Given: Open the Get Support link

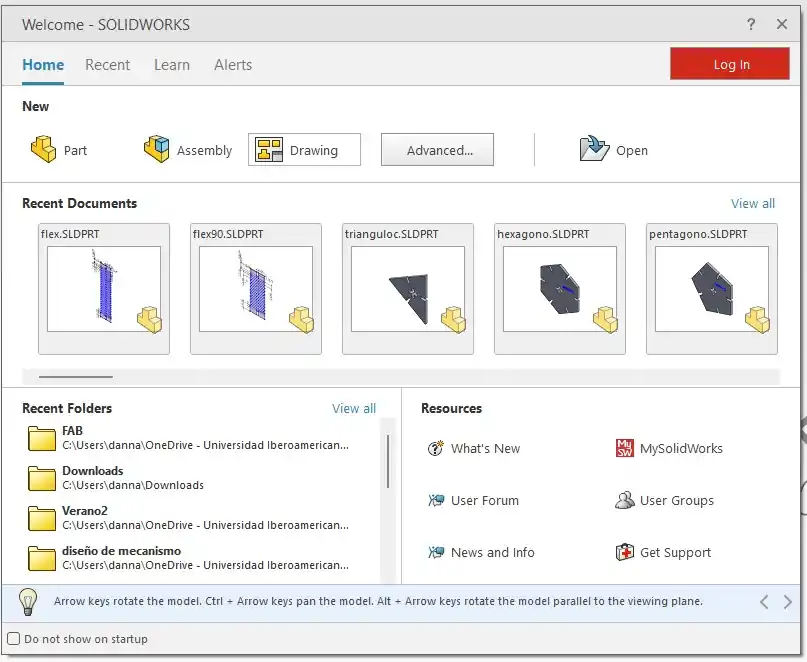Looking at the screenshot, I should (675, 552).
